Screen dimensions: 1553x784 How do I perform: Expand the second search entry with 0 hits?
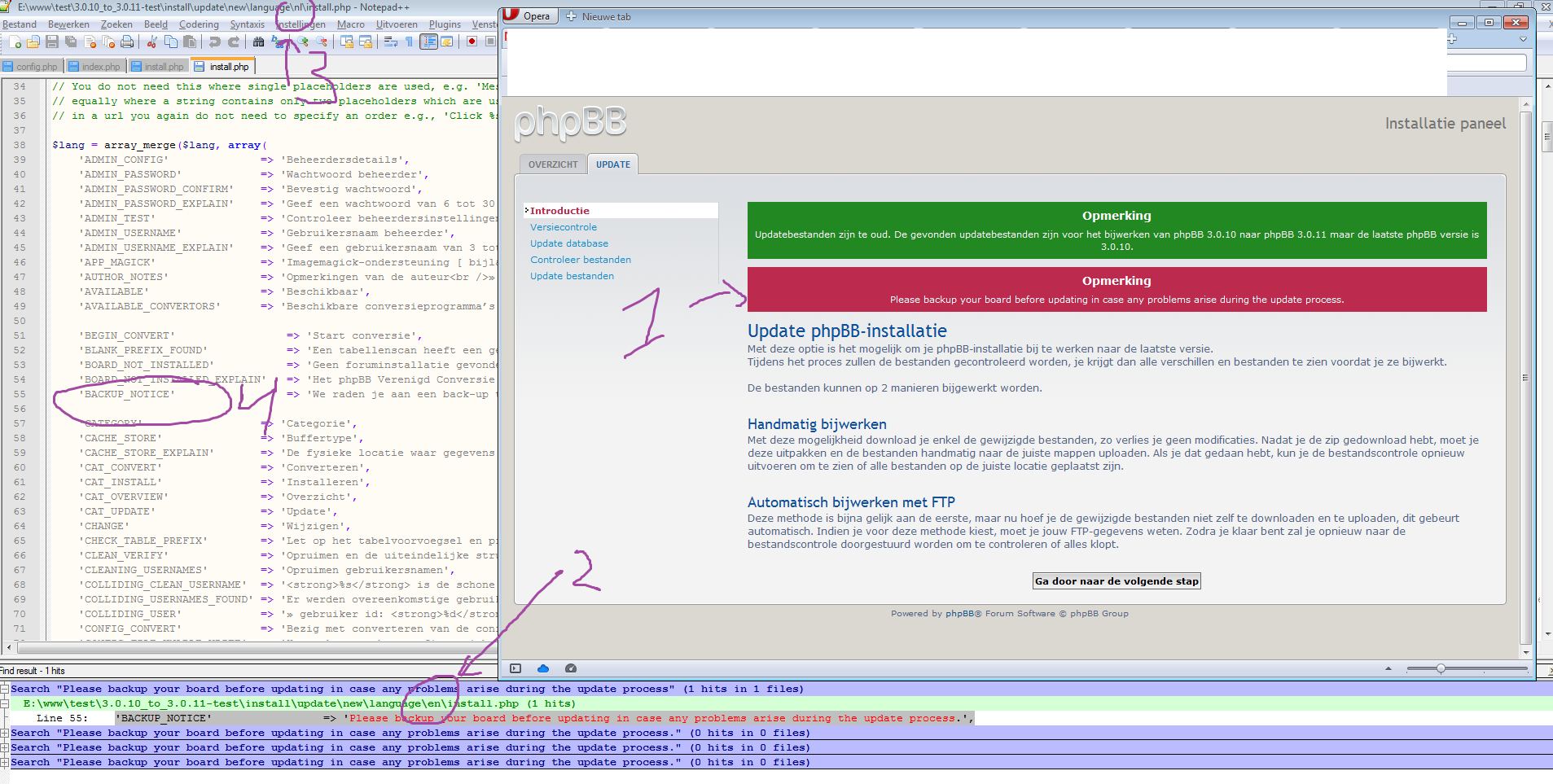pyautogui.click(x=5, y=733)
